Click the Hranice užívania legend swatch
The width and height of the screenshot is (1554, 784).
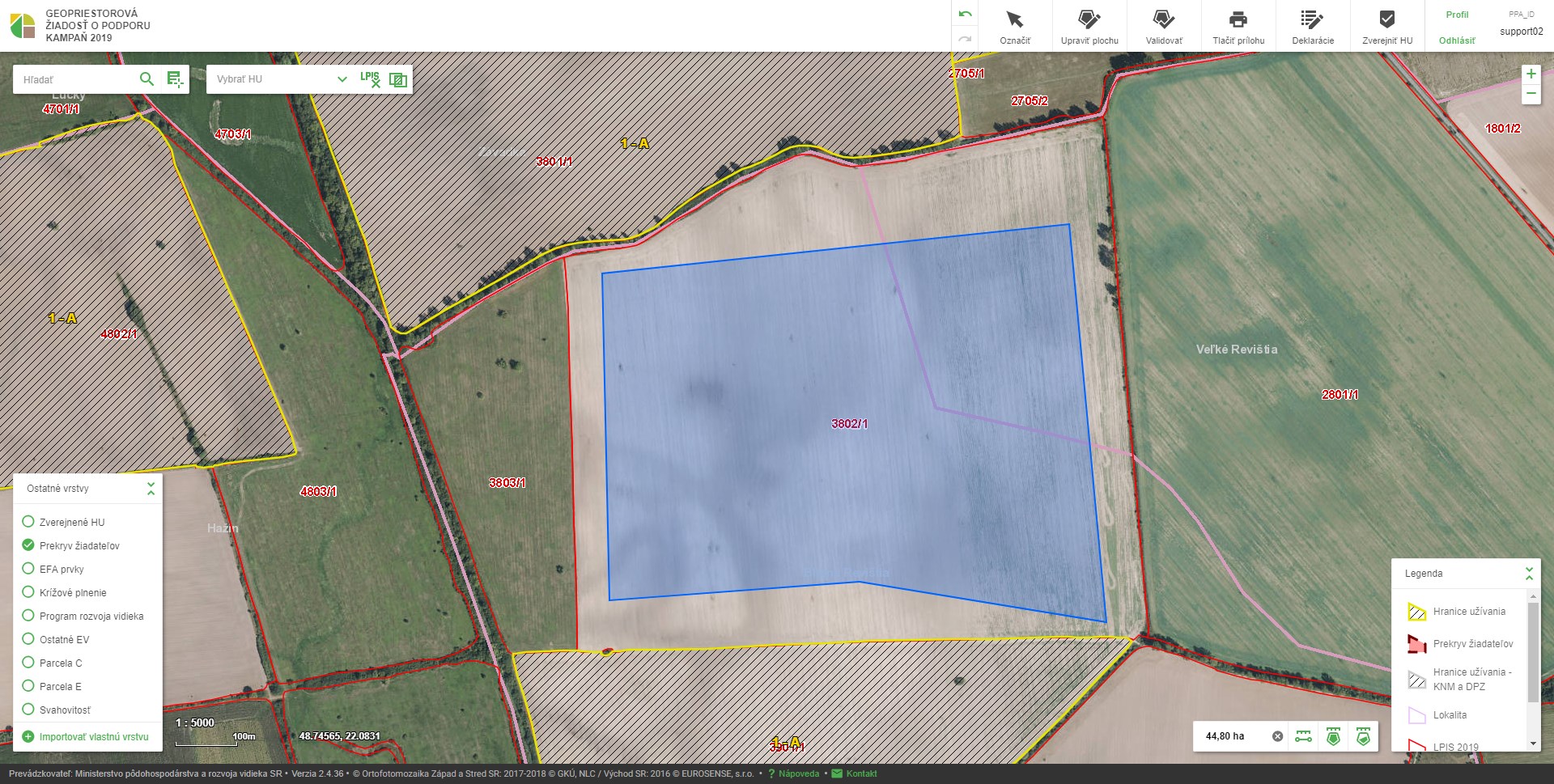[x=1416, y=612]
